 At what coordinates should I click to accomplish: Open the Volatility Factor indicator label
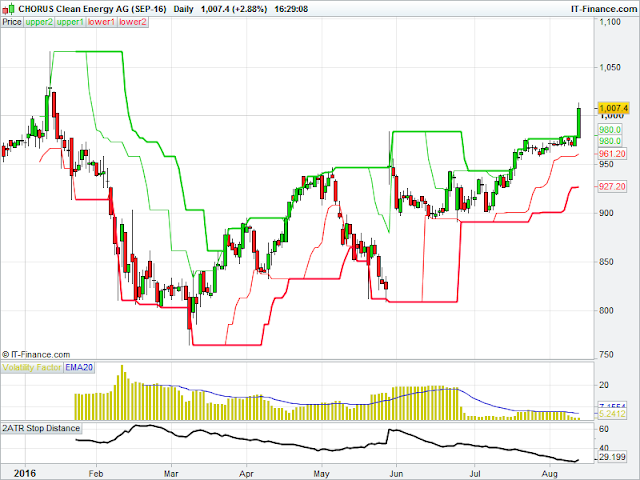(x=32, y=367)
